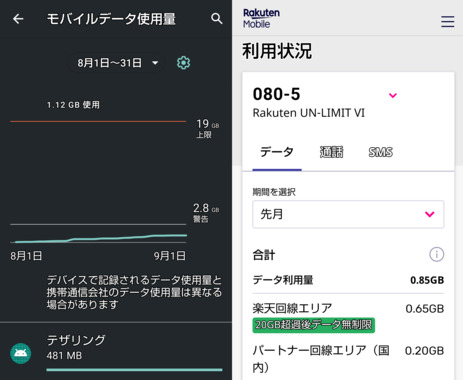Tap the 1.12 GB 使用 label
Viewport: 463px width, 380px height.
coord(73,105)
